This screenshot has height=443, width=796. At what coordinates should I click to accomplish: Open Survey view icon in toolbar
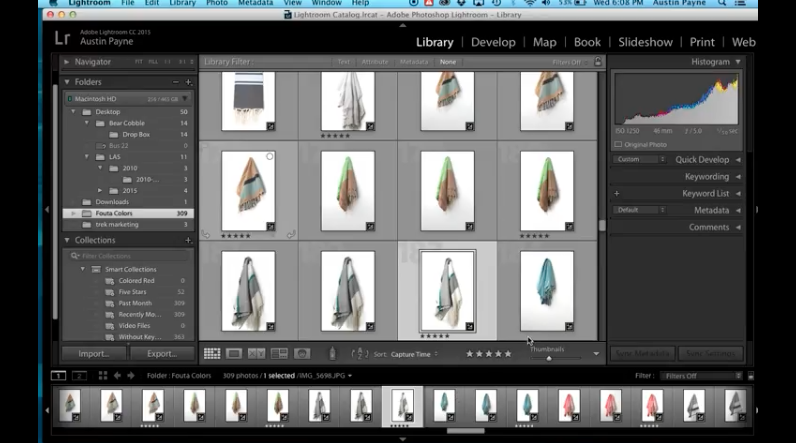[x=279, y=354]
